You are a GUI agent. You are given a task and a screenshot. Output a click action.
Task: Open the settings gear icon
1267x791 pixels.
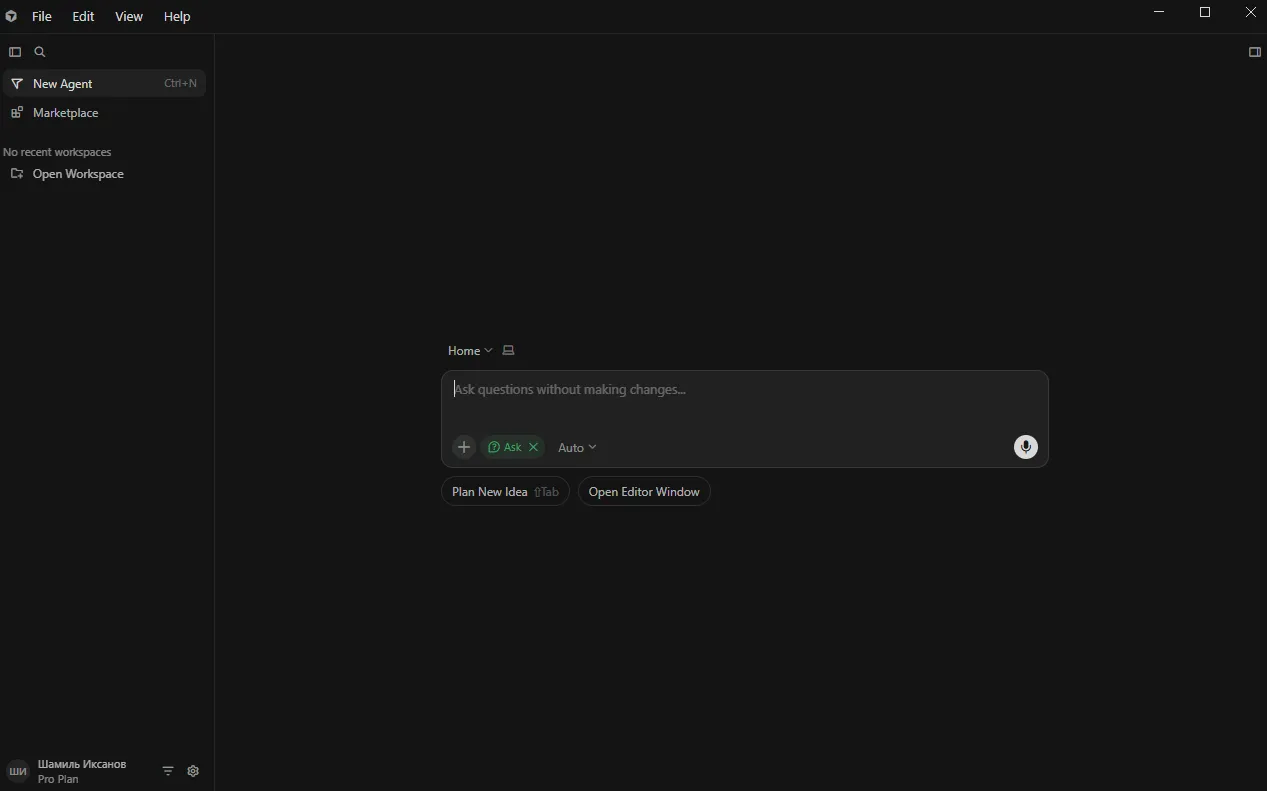click(x=193, y=771)
